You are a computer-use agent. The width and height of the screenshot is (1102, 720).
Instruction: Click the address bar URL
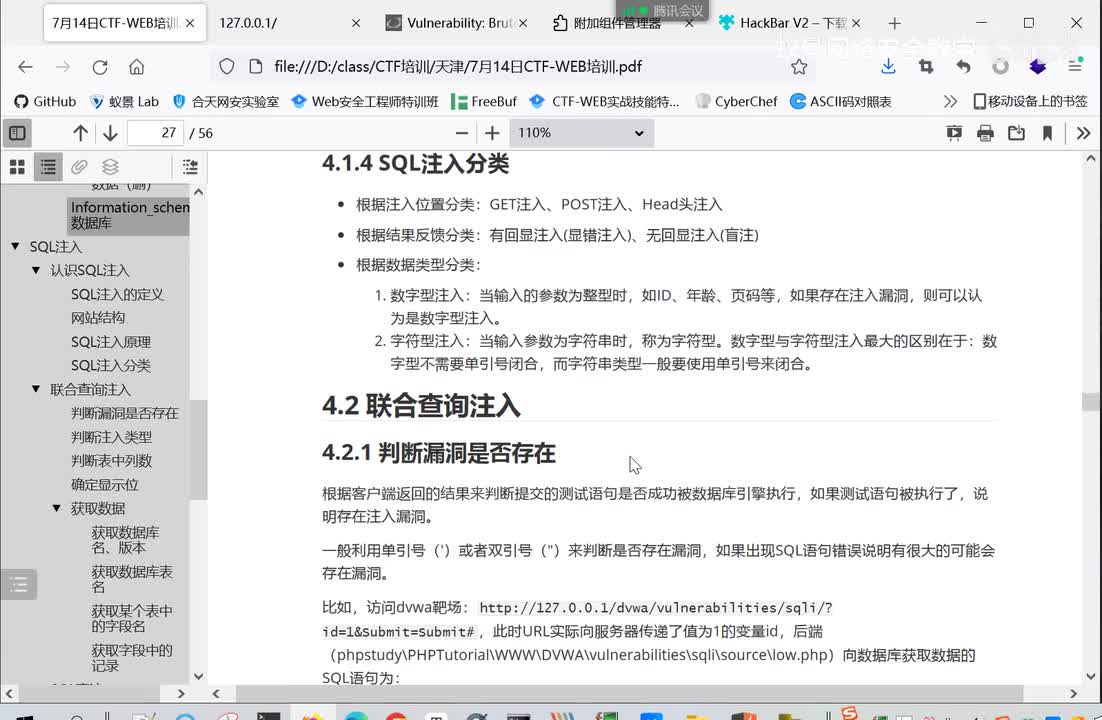click(x=458, y=67)
